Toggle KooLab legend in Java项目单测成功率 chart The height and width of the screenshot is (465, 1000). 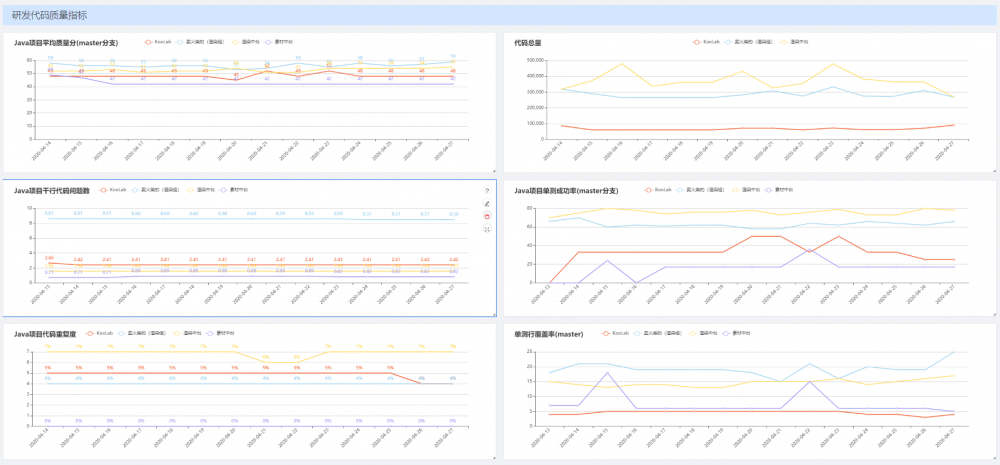(659, 190)
